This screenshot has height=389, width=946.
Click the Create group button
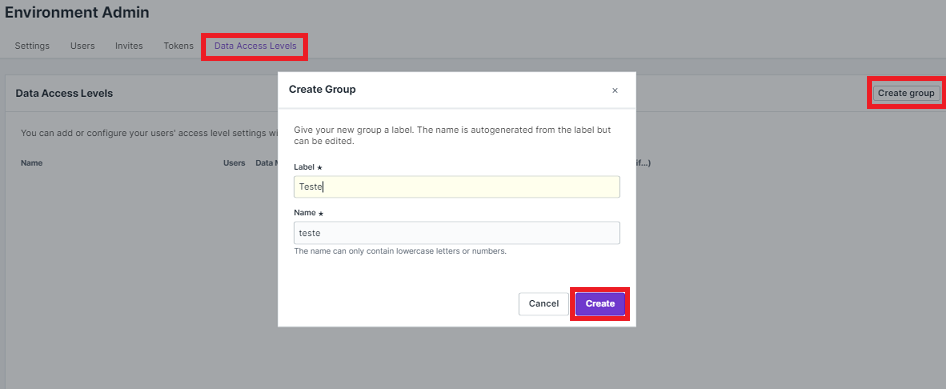point(906,93)
